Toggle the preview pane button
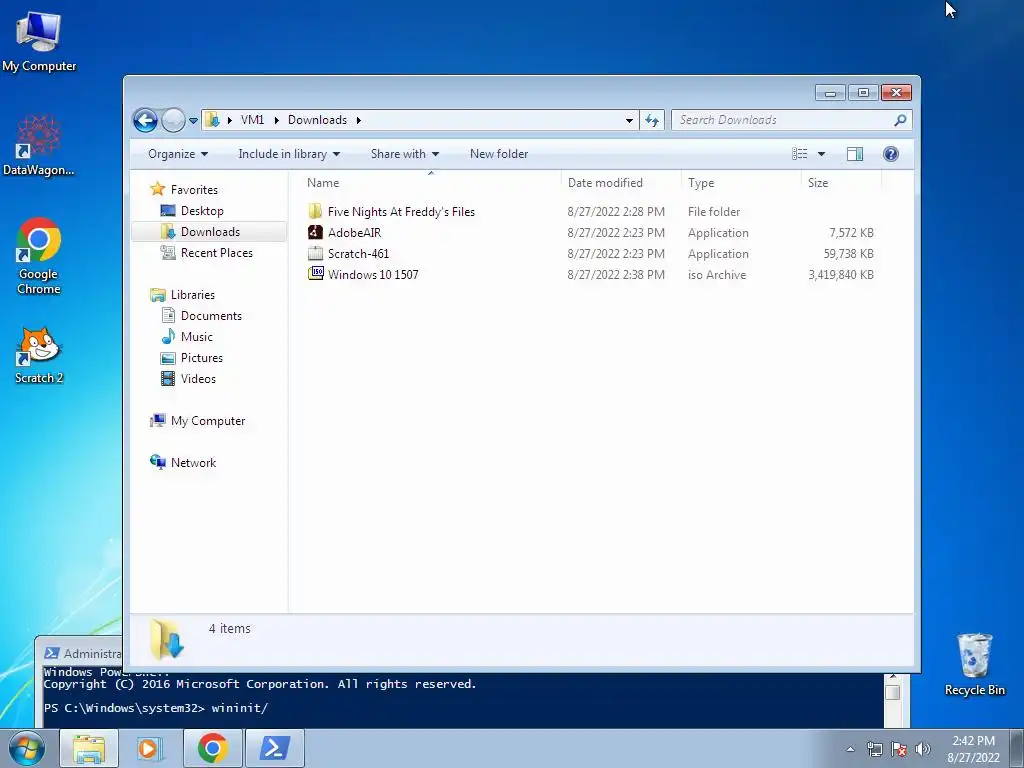This screenshot has height=768, width=1024. 855,154
